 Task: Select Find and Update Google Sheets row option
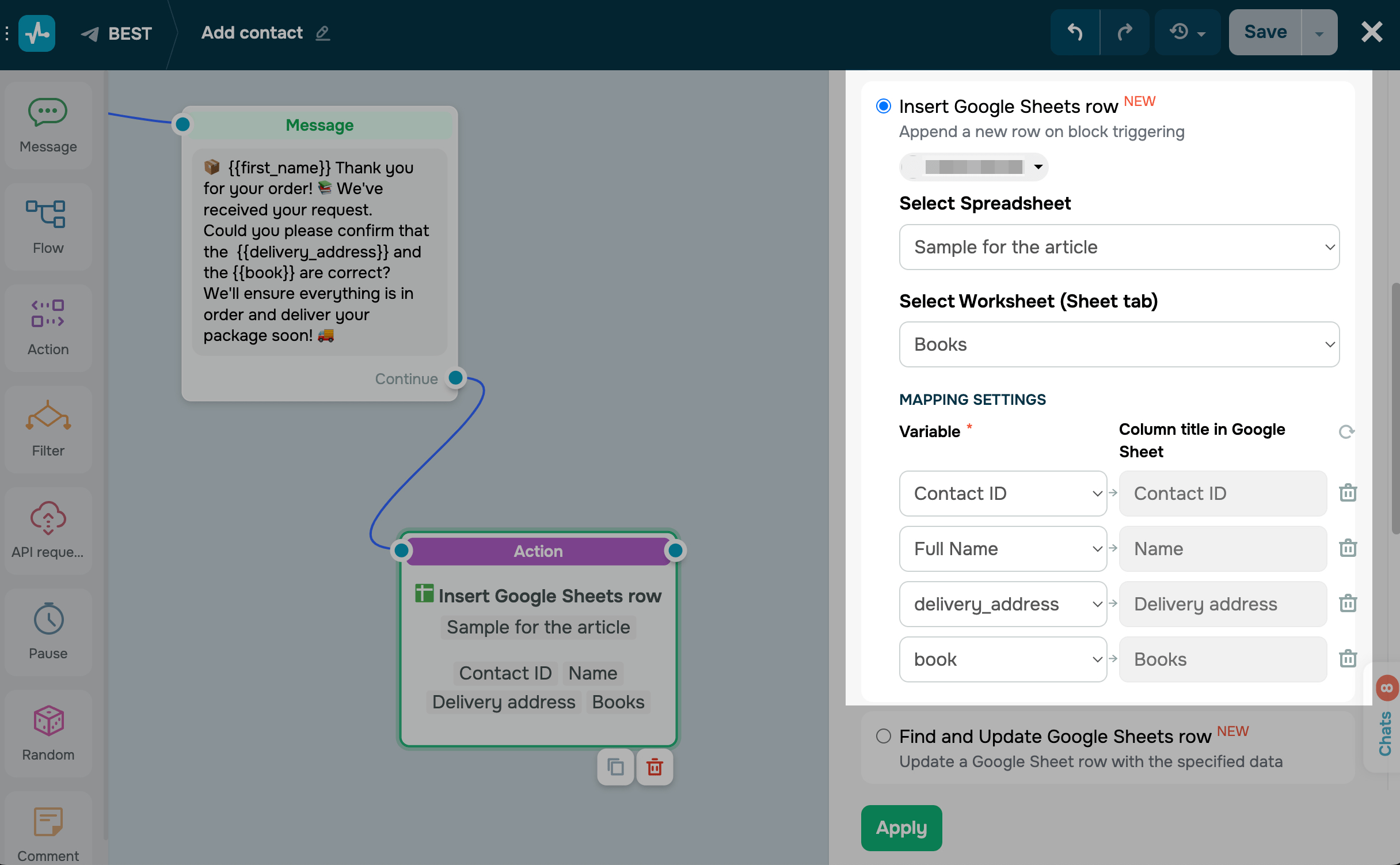point(884,736)
